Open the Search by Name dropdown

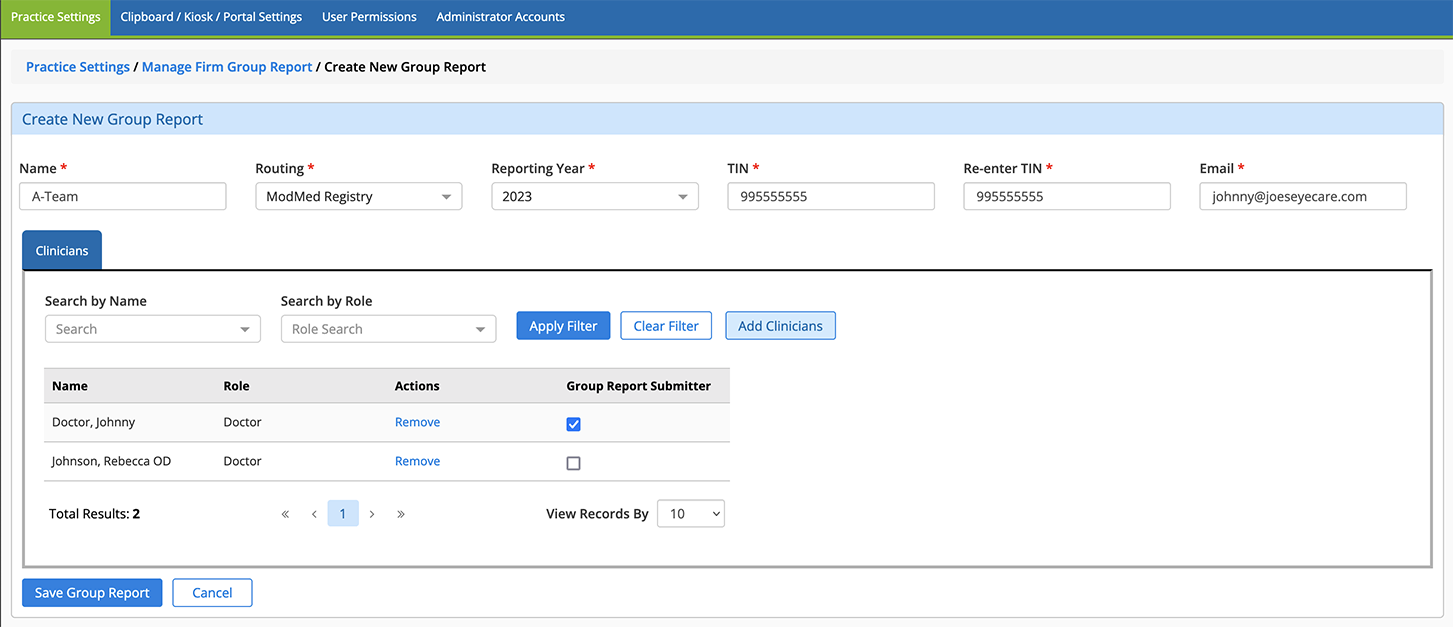pos(152,329)
